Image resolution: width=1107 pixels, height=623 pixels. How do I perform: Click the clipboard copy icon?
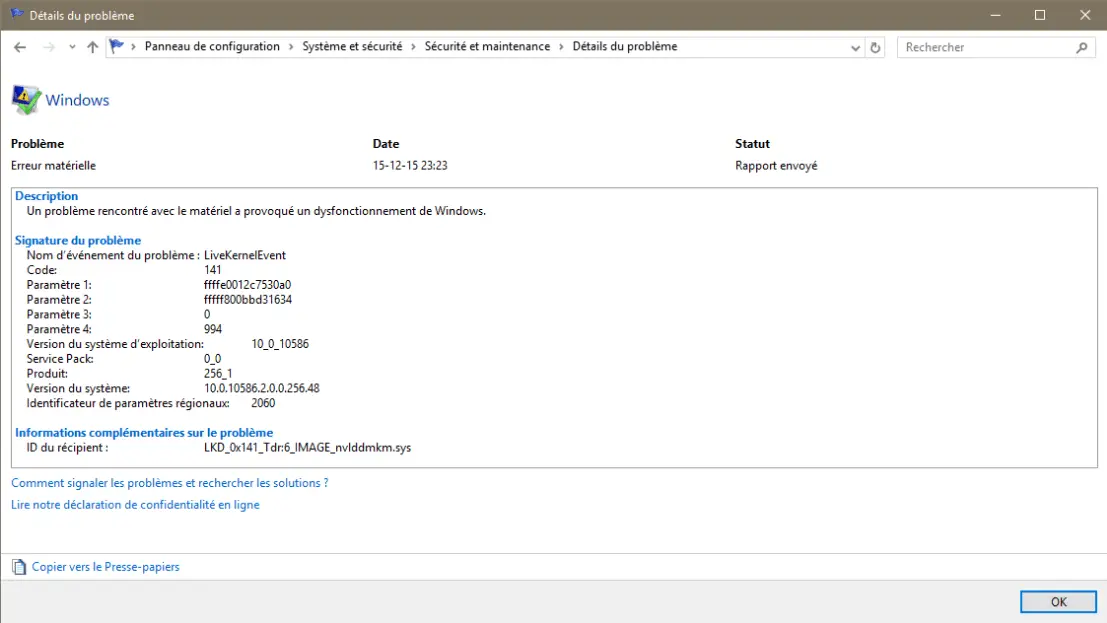(19, 567)
